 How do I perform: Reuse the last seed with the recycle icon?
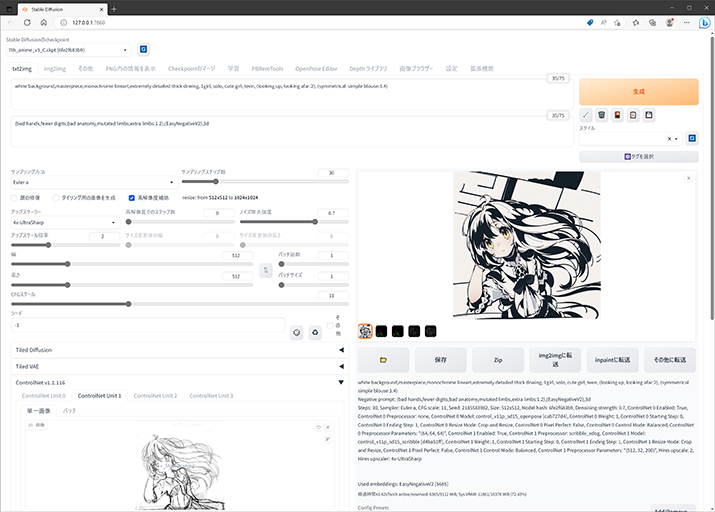click(315, 332)
